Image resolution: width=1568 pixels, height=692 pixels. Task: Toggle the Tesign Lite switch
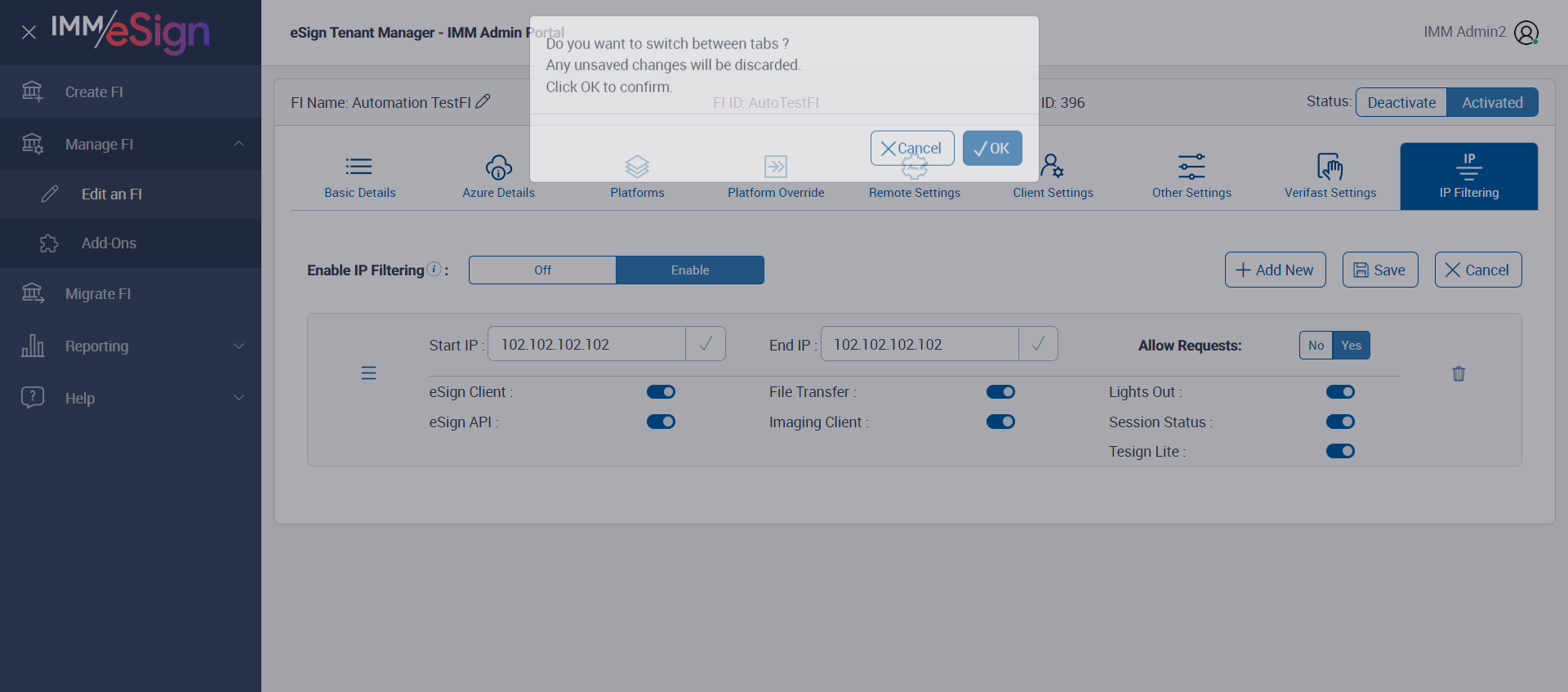point(1340,451)
